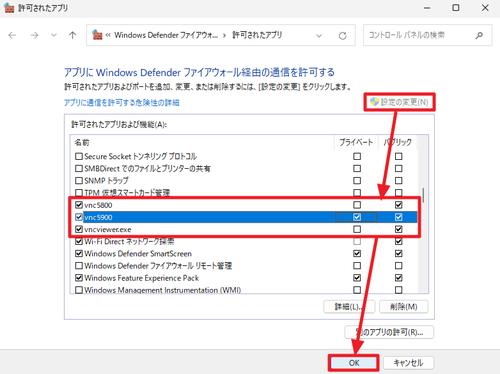Uncheck Wi-Fi Direct network discovery checkbox
This screenshot has height=374, width=500.
pyautogui.click(x=79, y=241)
